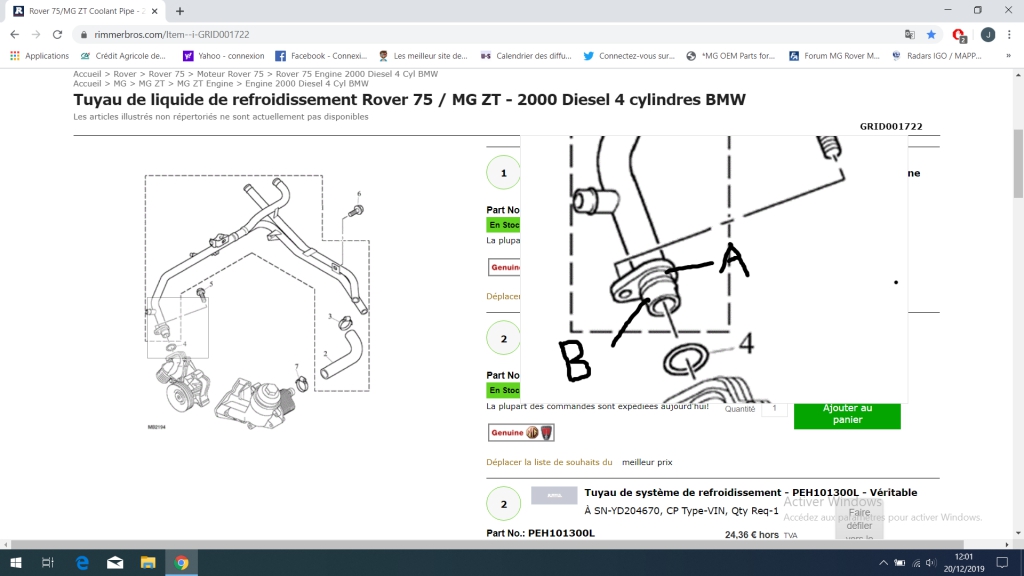Follow the Moteur Rover 75 breadcrumb

(x=231, y=74)
